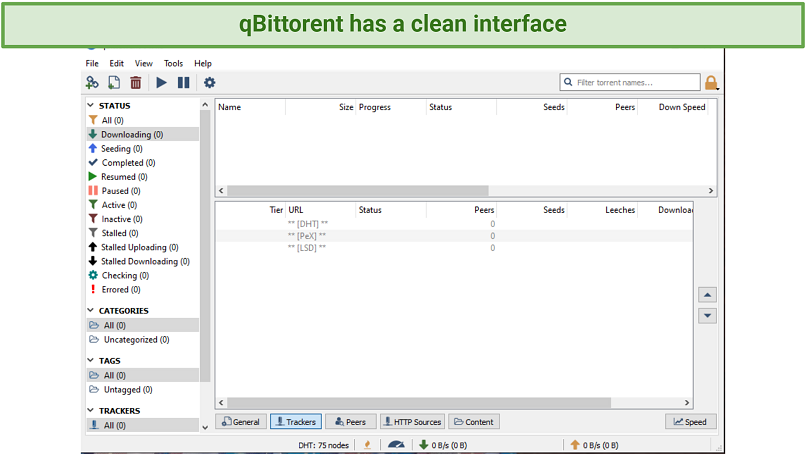Switch to the Content tab
Image resolution: width=806 pixels, height=456 pixels.
(474, 422)
